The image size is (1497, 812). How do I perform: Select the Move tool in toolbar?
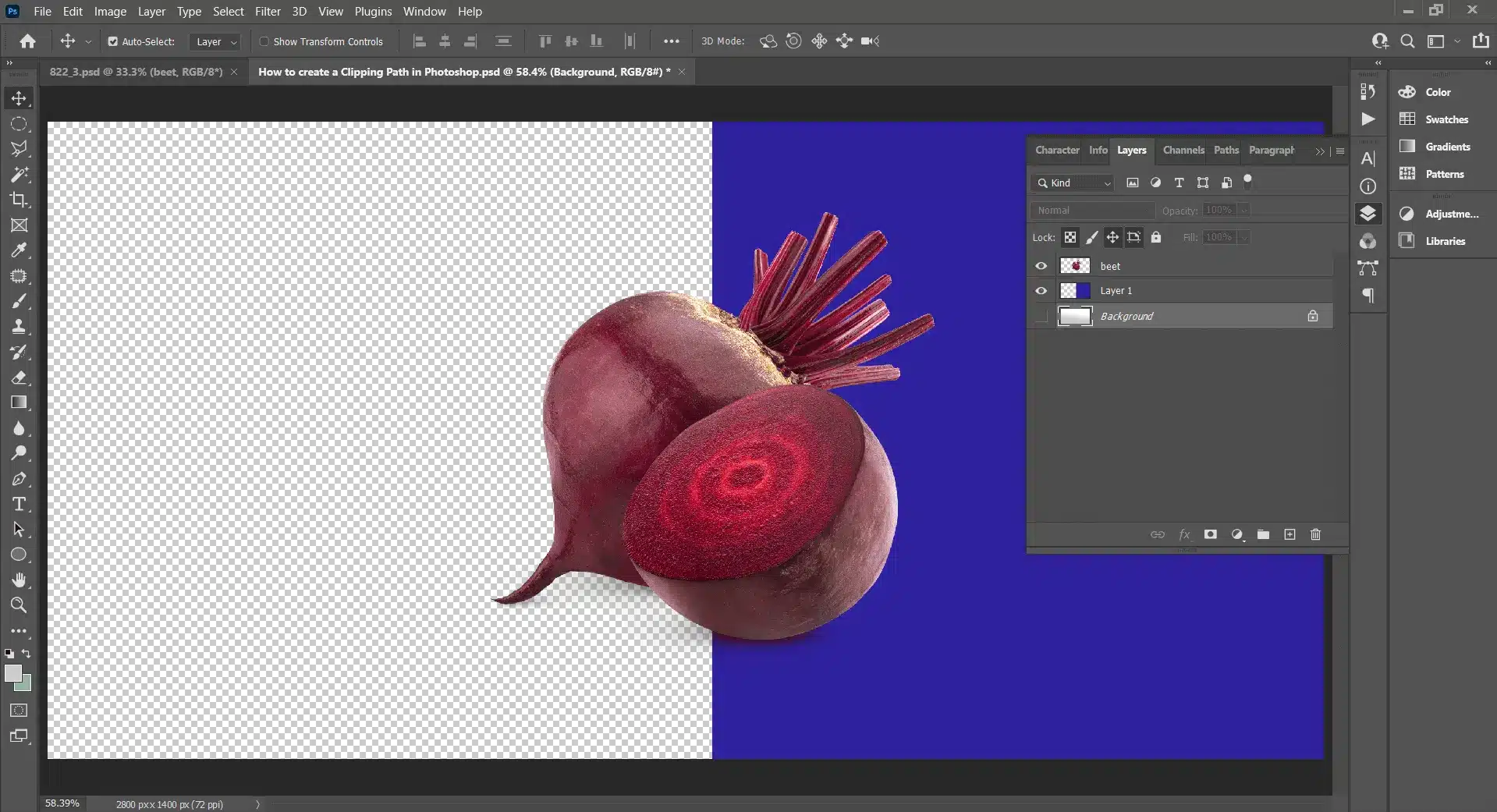tap(19, 98)
